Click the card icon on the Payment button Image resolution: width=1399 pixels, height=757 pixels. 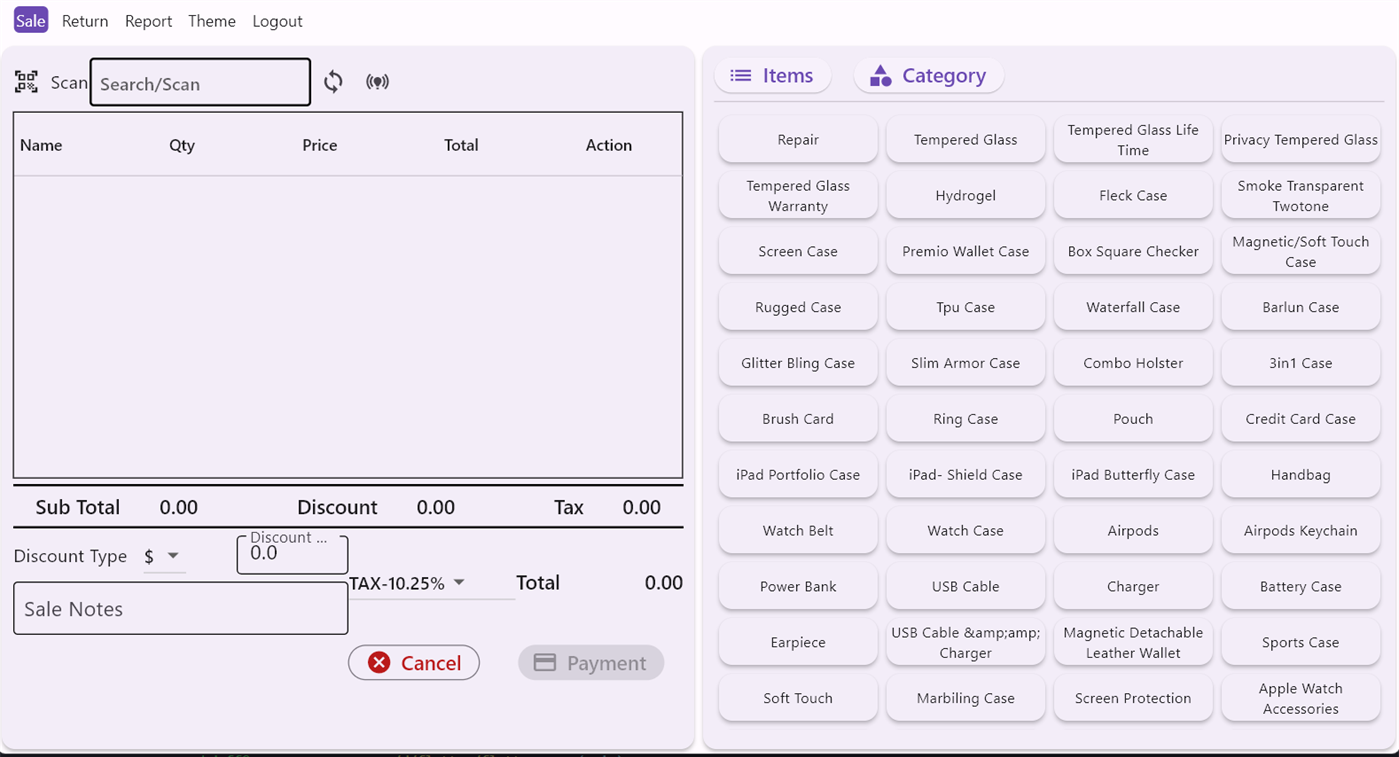547,662
